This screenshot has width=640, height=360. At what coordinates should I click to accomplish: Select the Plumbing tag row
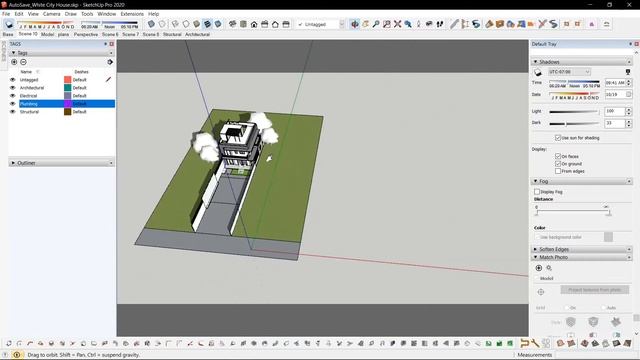[62, 104]
